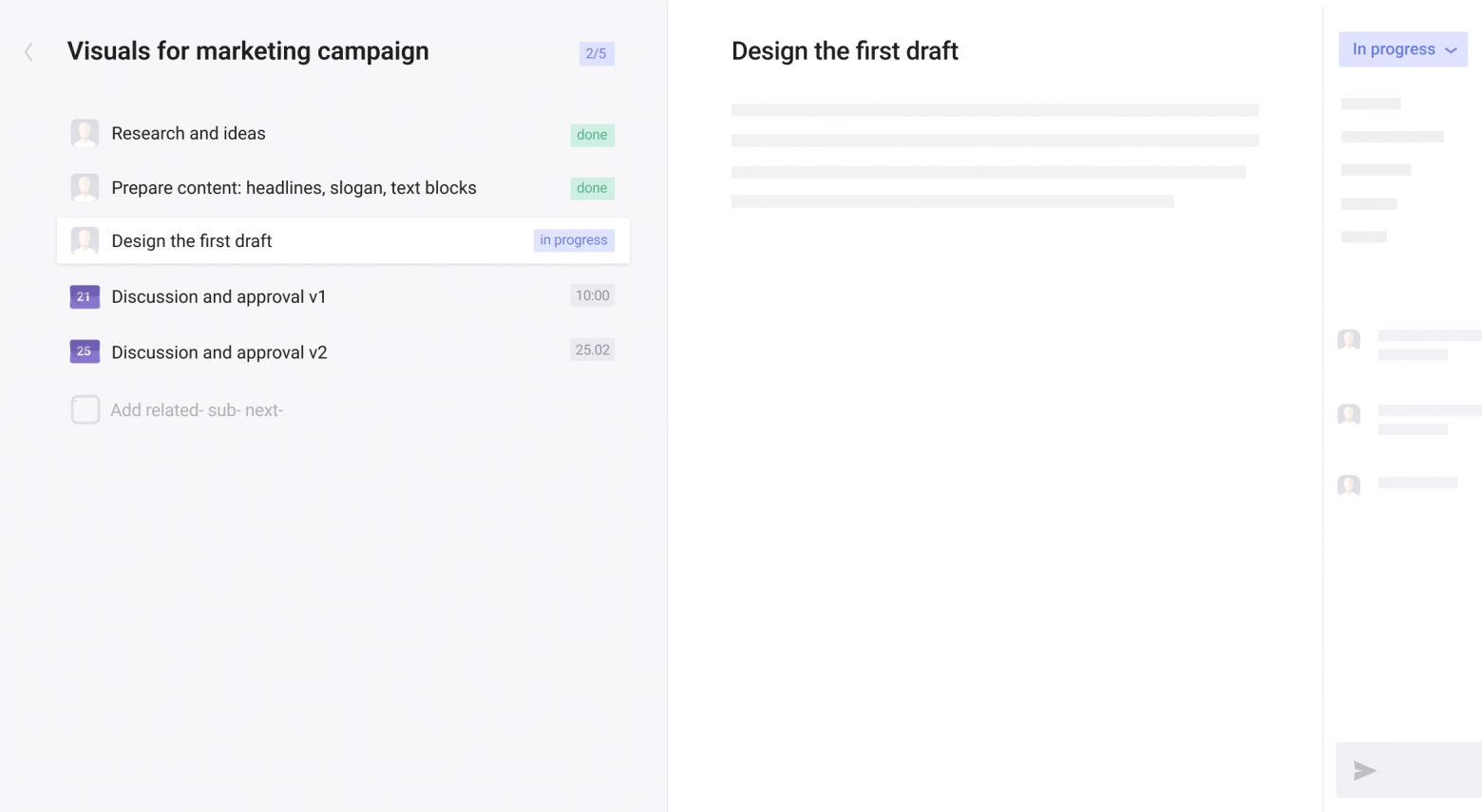Click the 2/5 progress counter badge

(x=596, y=53)
